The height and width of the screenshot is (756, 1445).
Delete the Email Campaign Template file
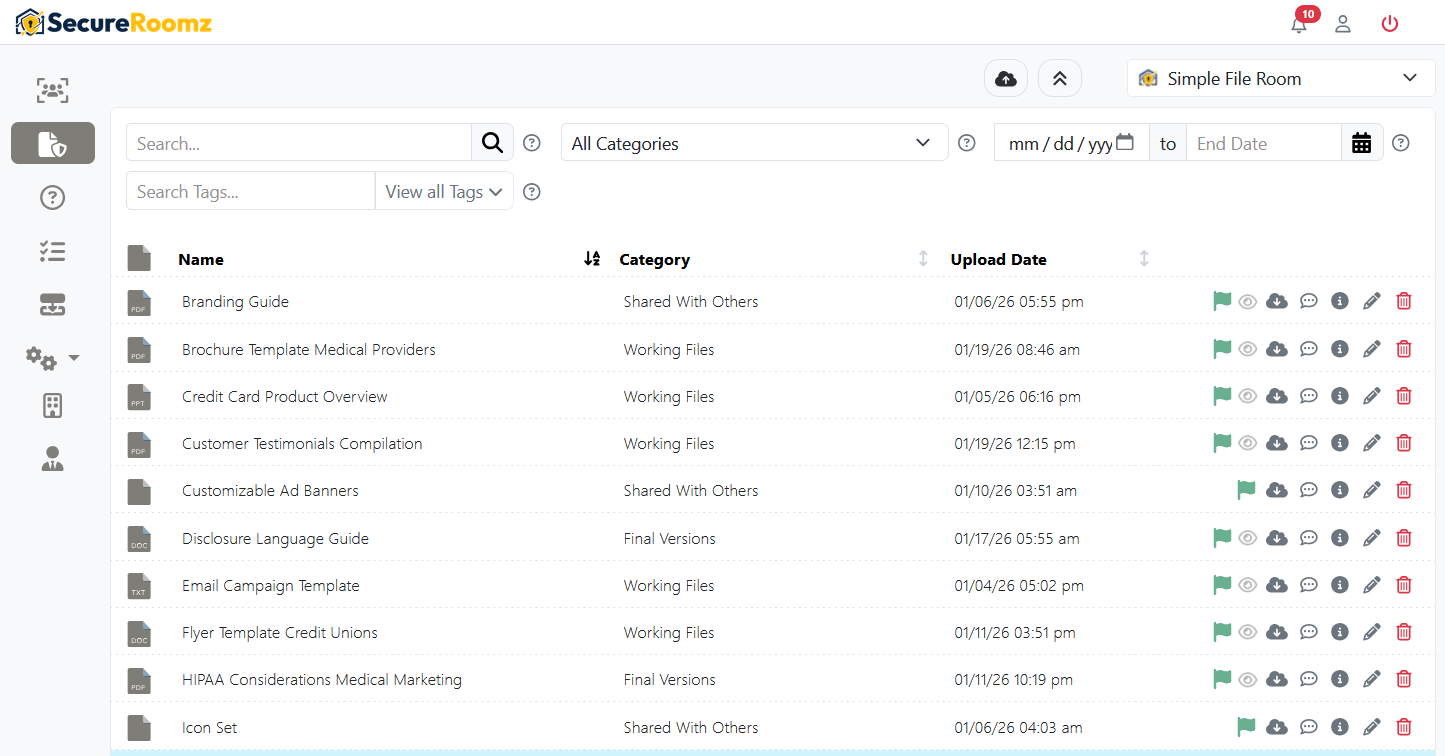click(x=1404, y=585)
